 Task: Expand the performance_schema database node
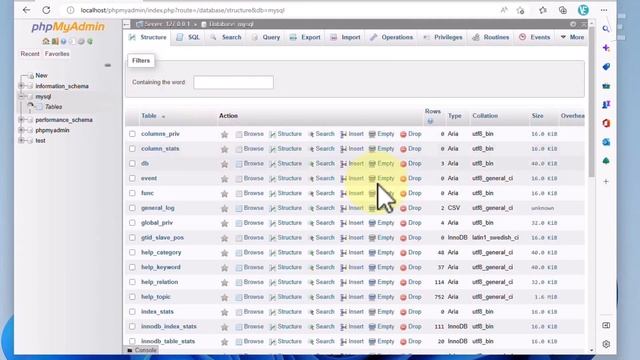(21, 120)
